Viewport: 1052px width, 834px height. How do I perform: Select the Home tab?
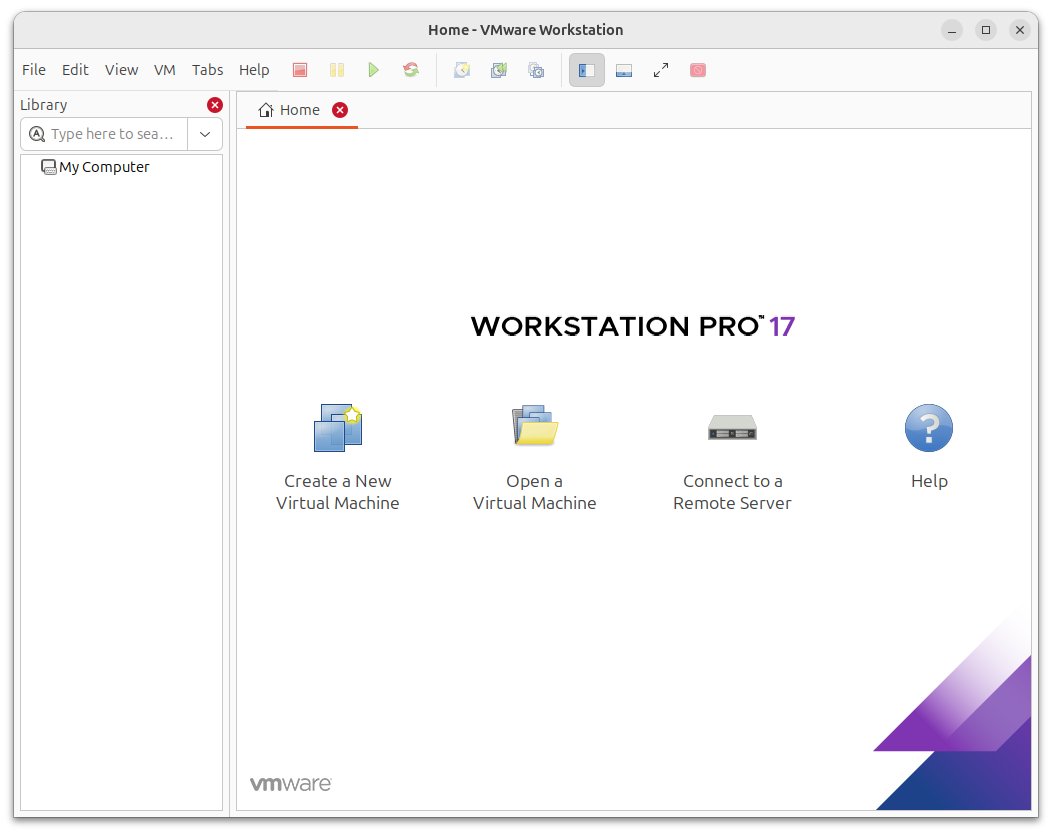pos(299,110)
